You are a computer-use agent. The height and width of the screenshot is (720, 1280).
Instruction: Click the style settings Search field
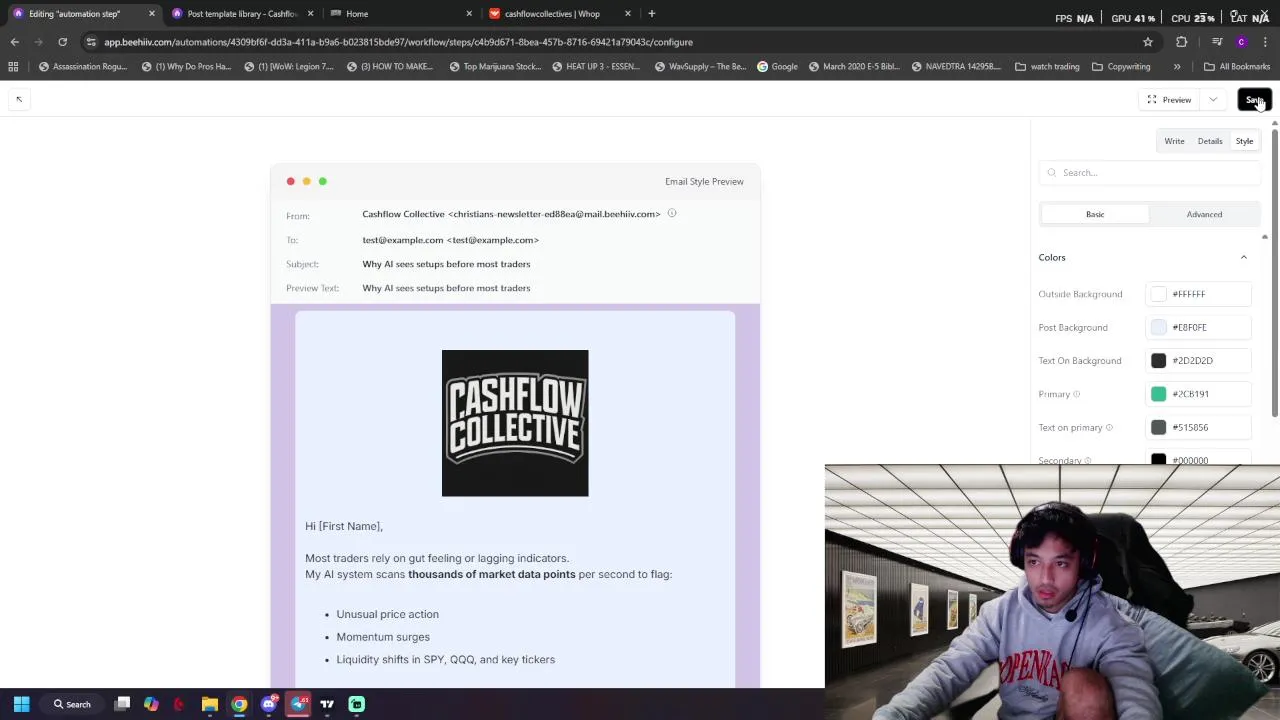pyautogui.click(x=1148, y=173)
